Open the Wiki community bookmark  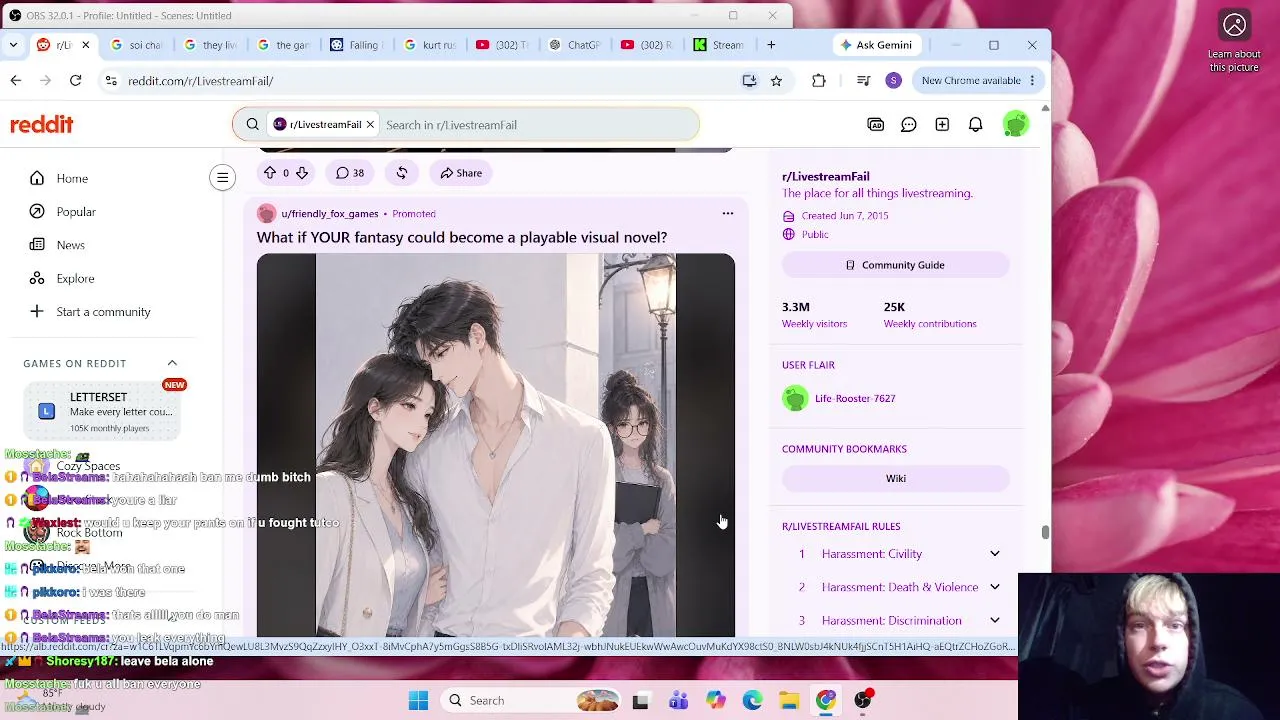[896, 478]
